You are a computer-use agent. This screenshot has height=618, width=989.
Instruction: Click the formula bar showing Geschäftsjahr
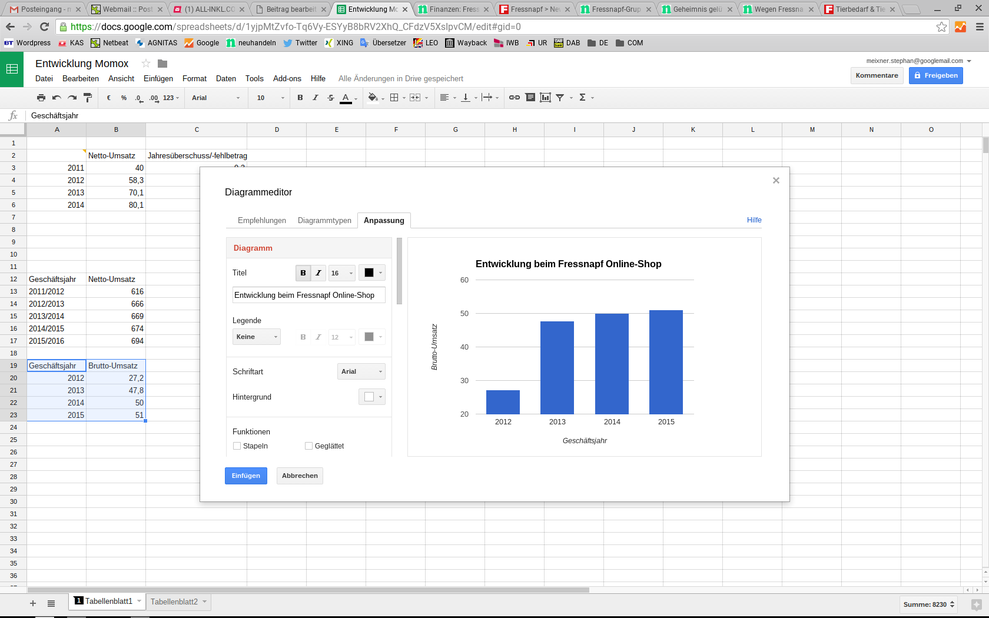(505, 115)
